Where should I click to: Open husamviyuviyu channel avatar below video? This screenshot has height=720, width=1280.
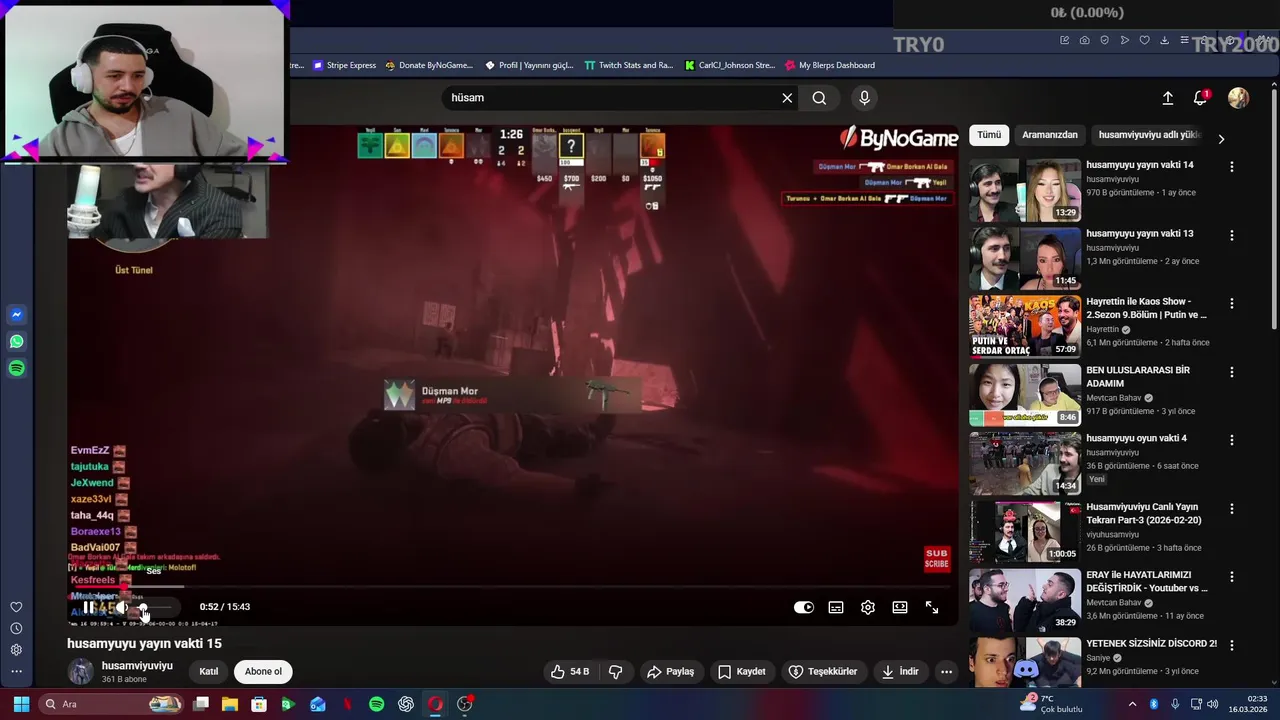pyautogui.click(x=80, y=671)
